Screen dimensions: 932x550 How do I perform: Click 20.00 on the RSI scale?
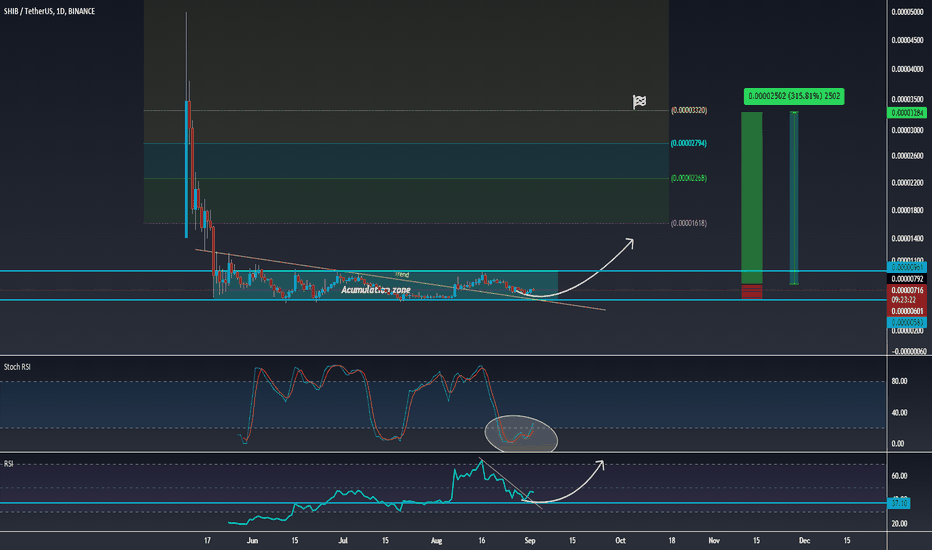(899, 524)
